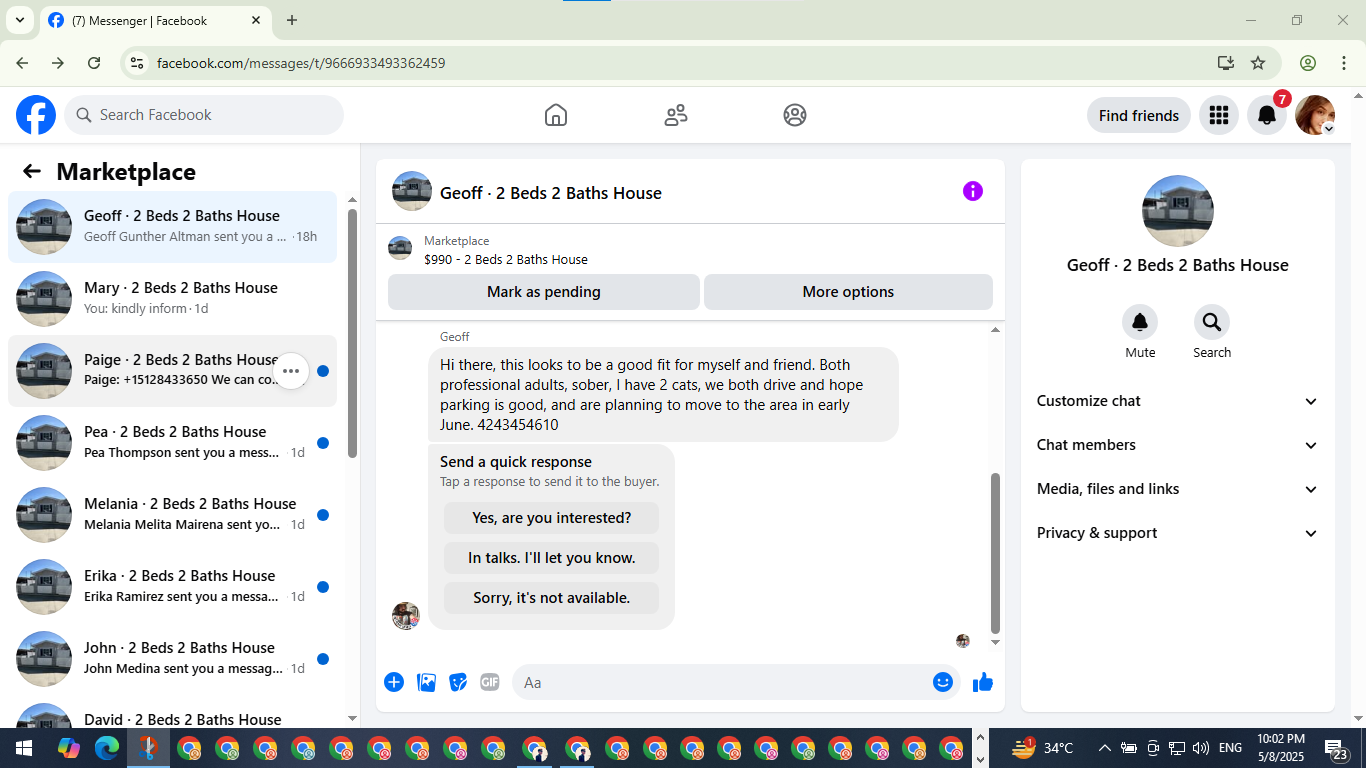The height and width of the screenshot is (768, 1366).
Task: Open the emoji picker smiley icon
Action: click(943, 682)
